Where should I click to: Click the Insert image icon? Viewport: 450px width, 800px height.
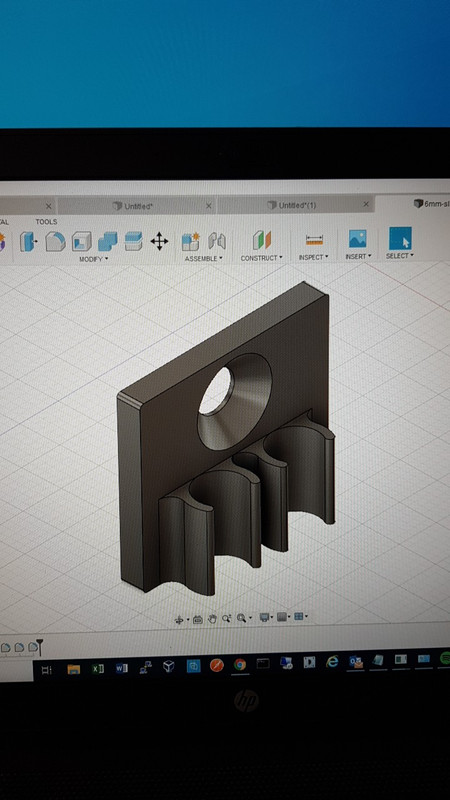[358, 238]
